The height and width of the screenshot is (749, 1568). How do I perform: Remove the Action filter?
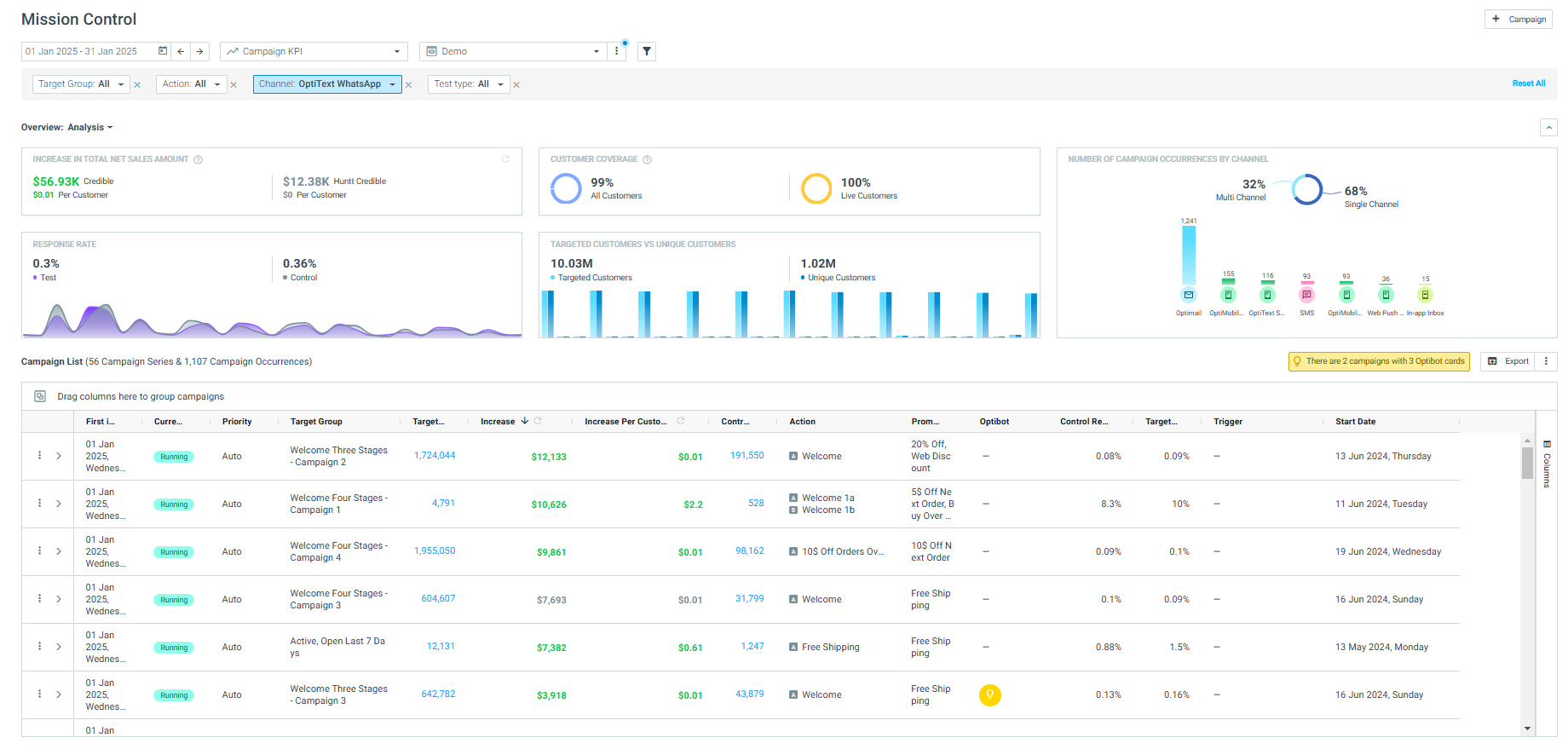click(x=233, y=84)
